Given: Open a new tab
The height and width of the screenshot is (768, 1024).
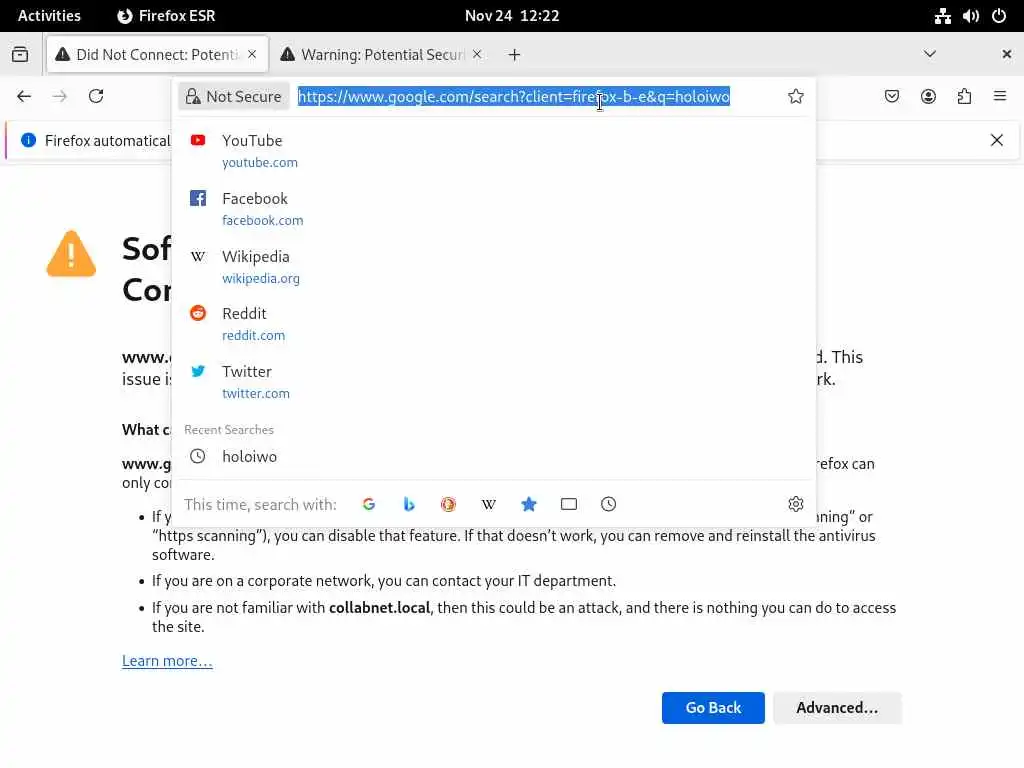Looking at the screenshot, I should 515,55.
